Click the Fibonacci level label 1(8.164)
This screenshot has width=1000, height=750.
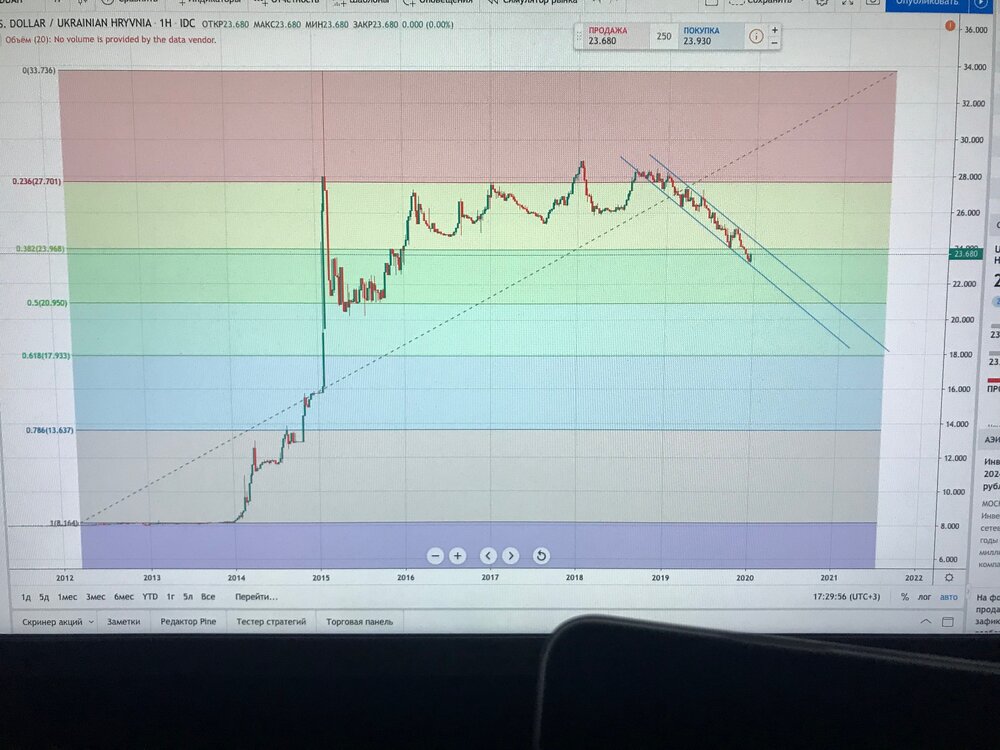[64, 523]
